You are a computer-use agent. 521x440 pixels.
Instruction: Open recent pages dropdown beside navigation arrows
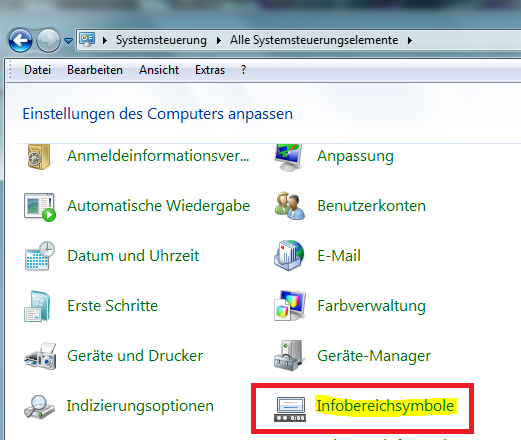(x=68, y=41)
